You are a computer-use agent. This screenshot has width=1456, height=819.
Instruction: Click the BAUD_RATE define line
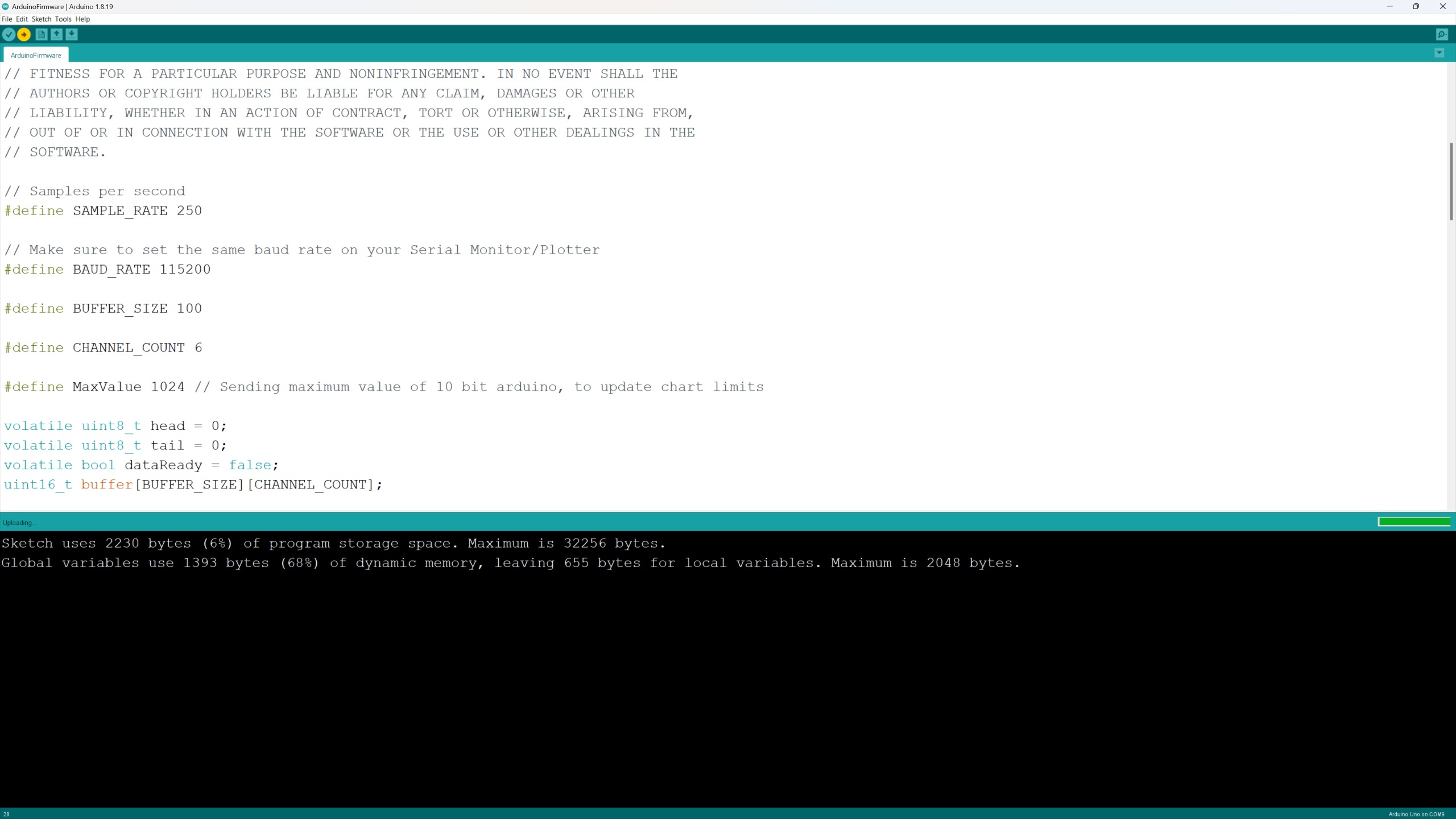(107, 269)
